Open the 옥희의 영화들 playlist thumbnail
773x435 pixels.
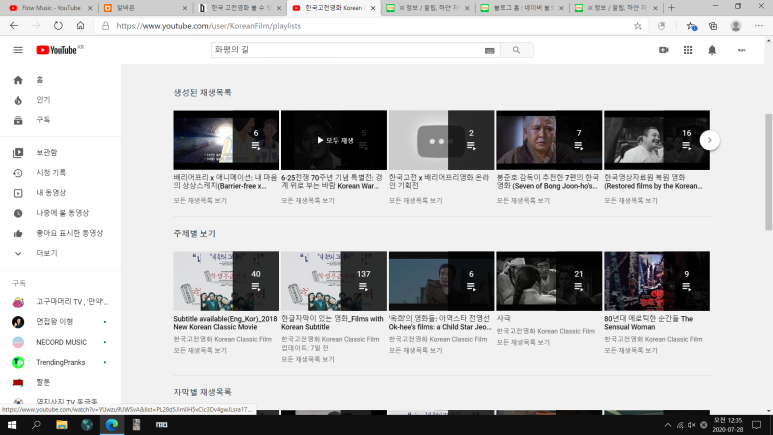point(441,281)
